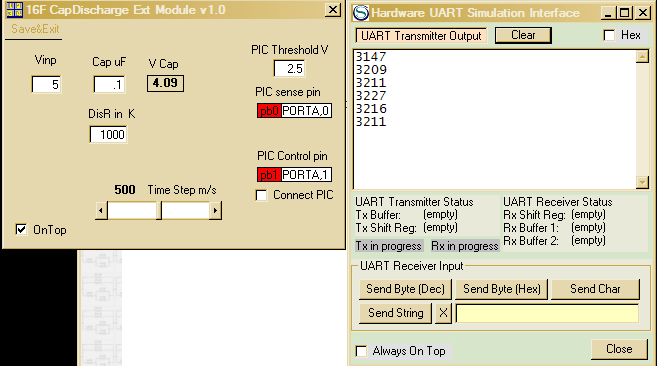The width and height of the screenshot is (657, 366).
Task: Click the Time Step slider thumb
Action: pyautogui.click(x=159, y=210)
